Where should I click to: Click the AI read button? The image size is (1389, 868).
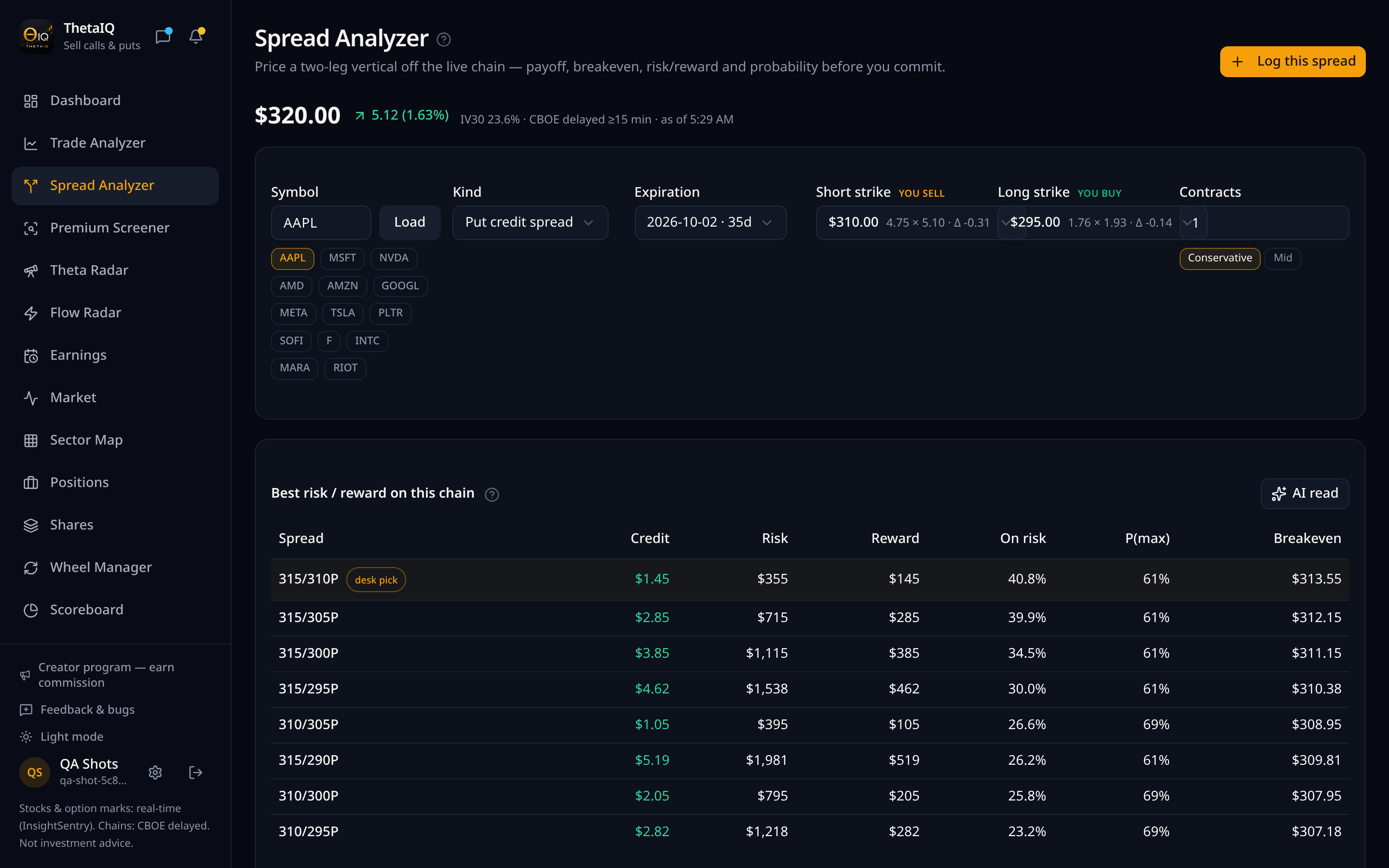(x=1305, y=494)
